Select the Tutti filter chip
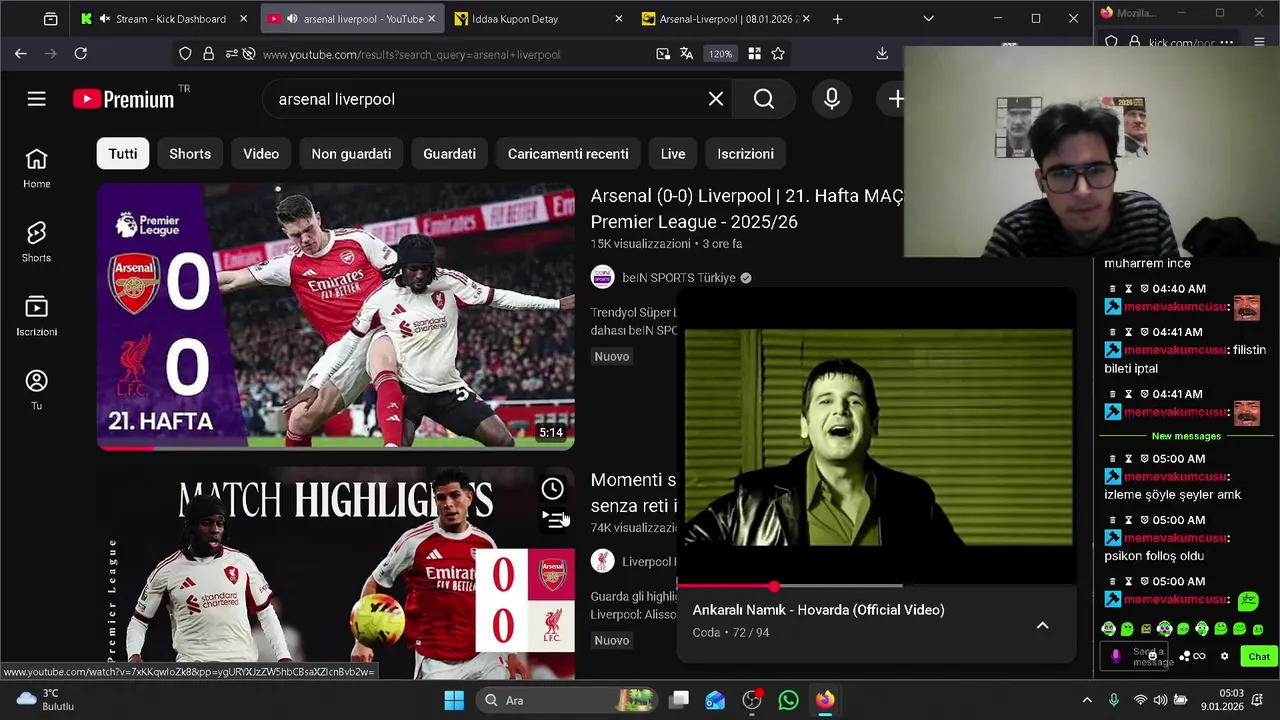The width and height of the screenshot is (1280, 720). coord(123,154)
